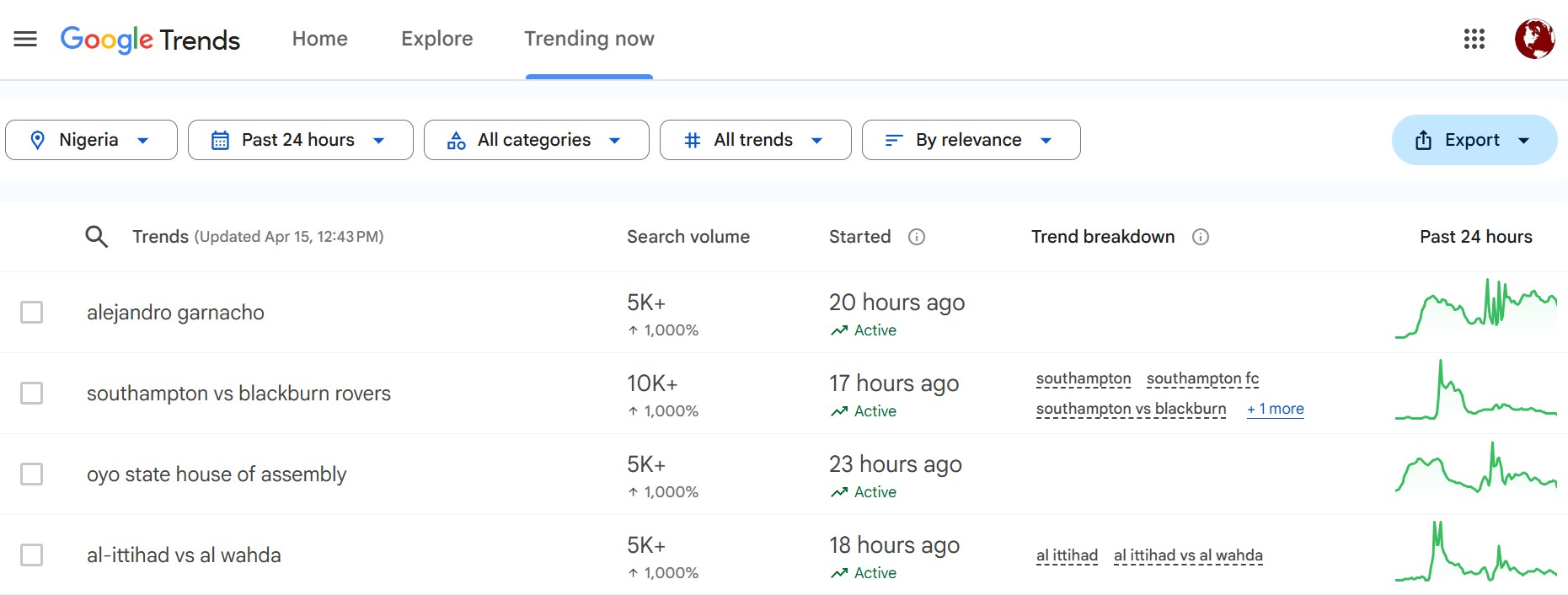
Task: Click 20 hours ago start time
Action: click(896, 303)
